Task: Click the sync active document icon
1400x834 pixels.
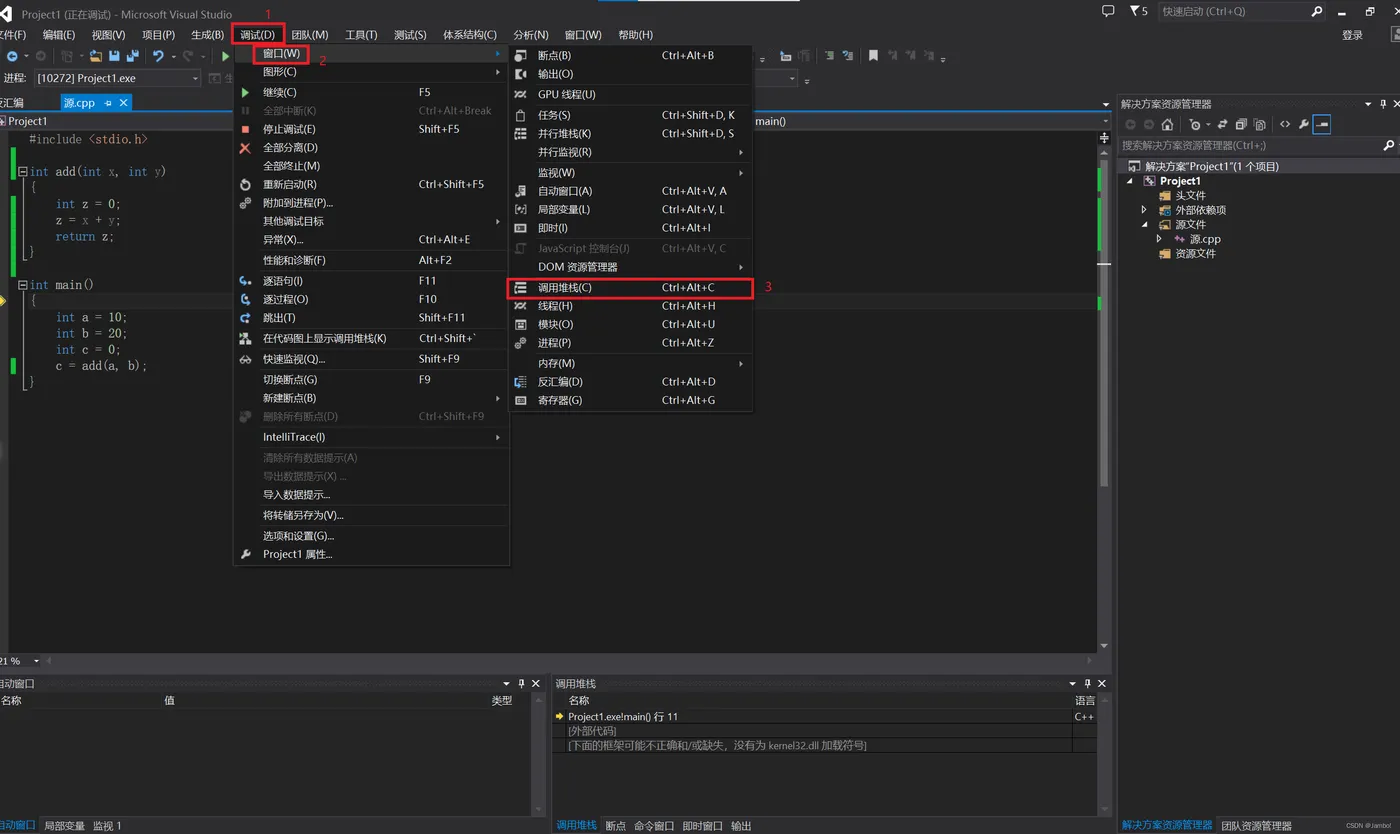Action: coord(1222,125)
